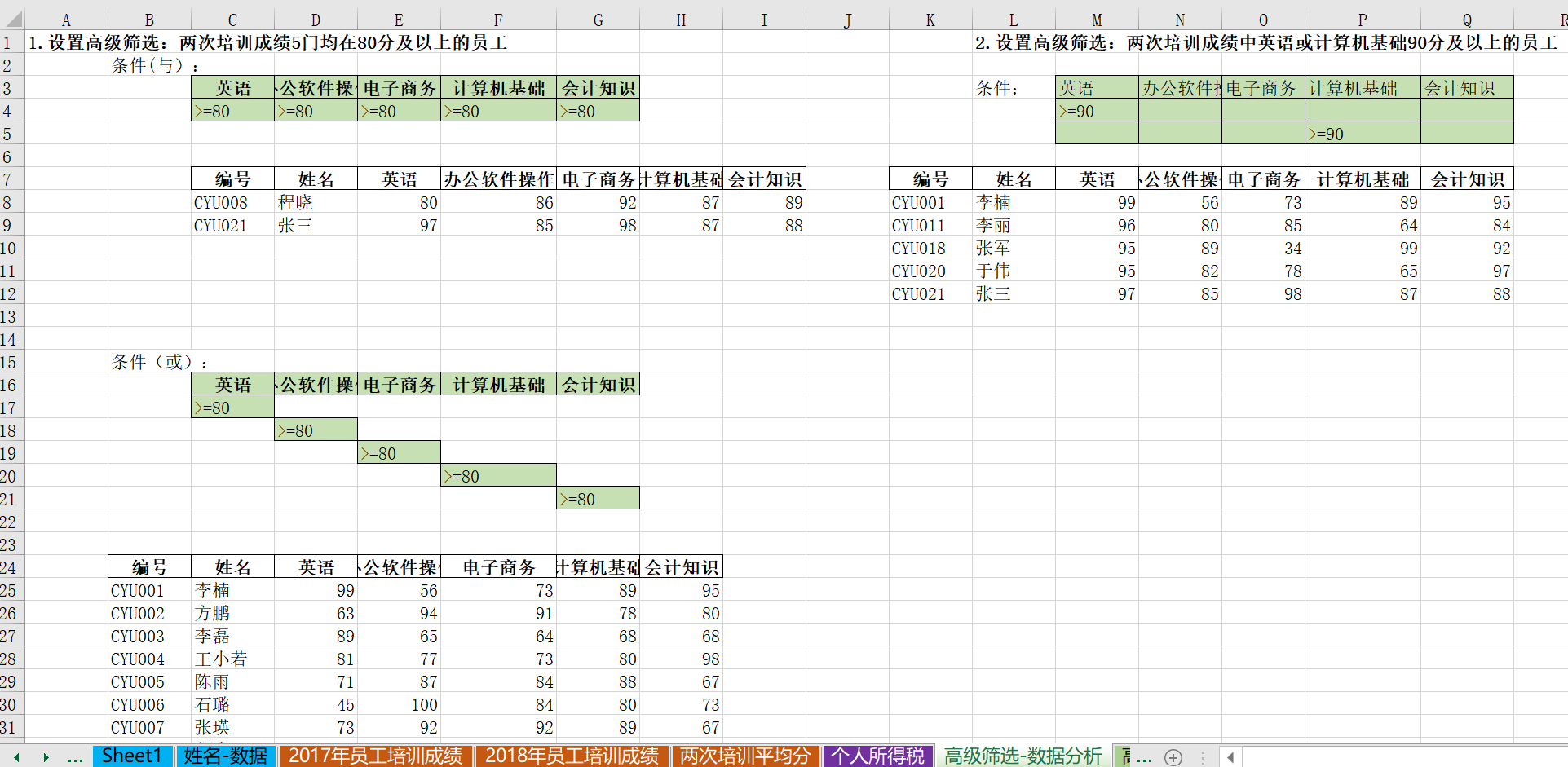
Task: Click the name cell 王小若
Action: [232, 659]
